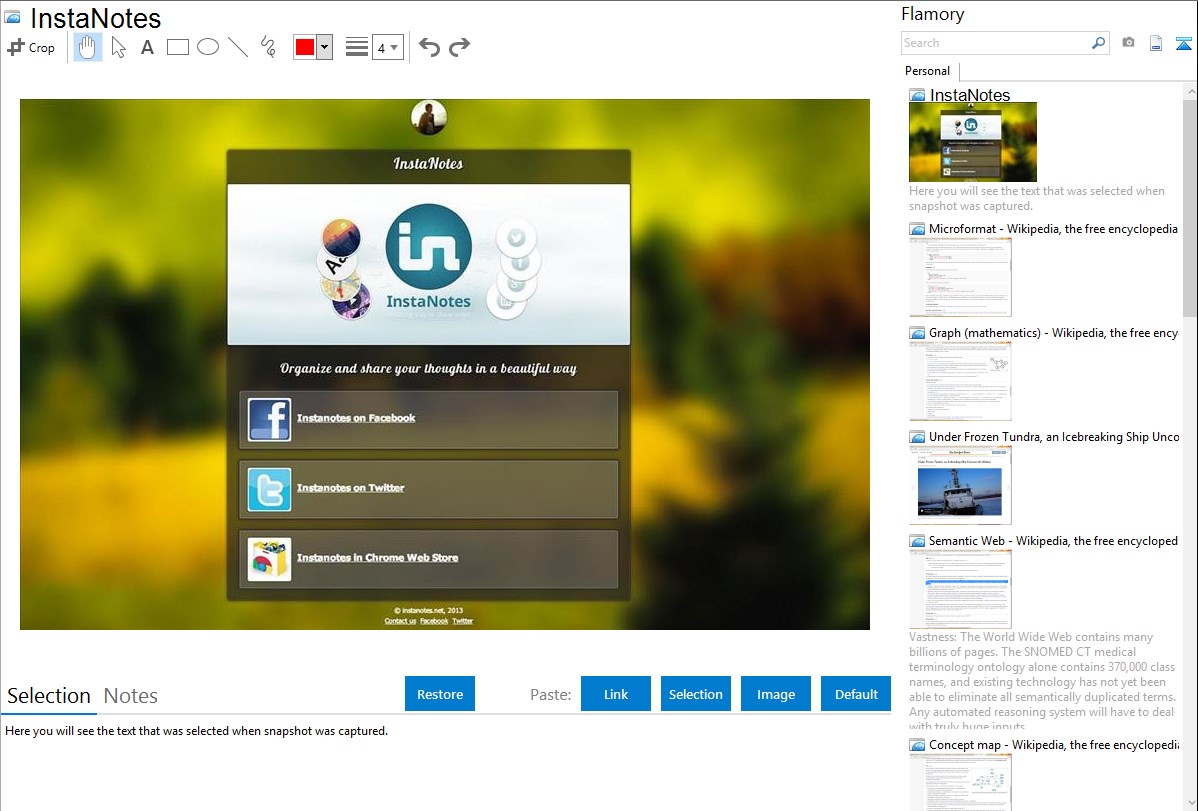Activate the hand pan tool
1198x811 pixels.
88,47
